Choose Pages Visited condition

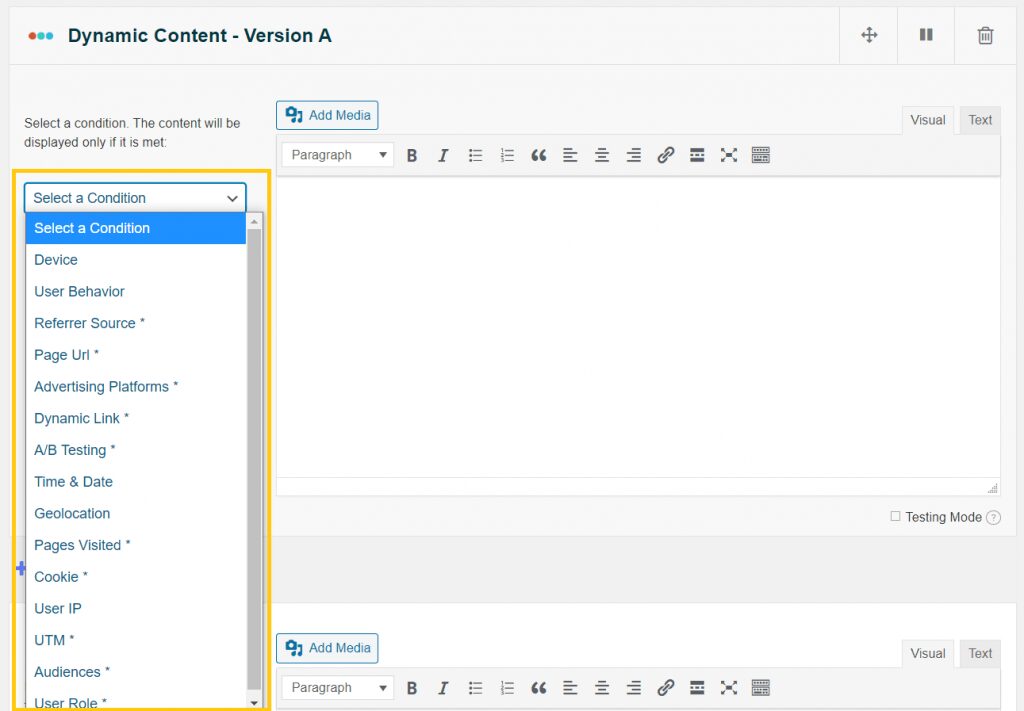click(x=135, y=545)
